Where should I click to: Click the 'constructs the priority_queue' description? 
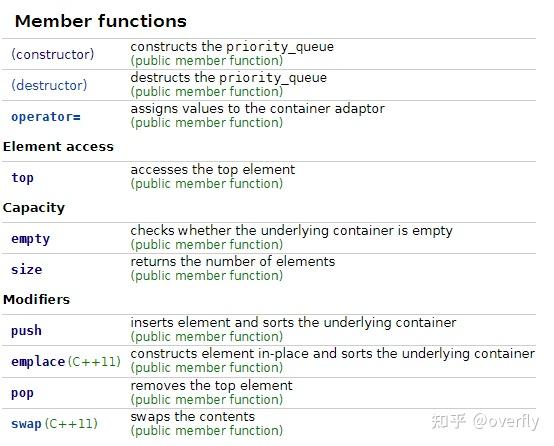tap(232, 47)
